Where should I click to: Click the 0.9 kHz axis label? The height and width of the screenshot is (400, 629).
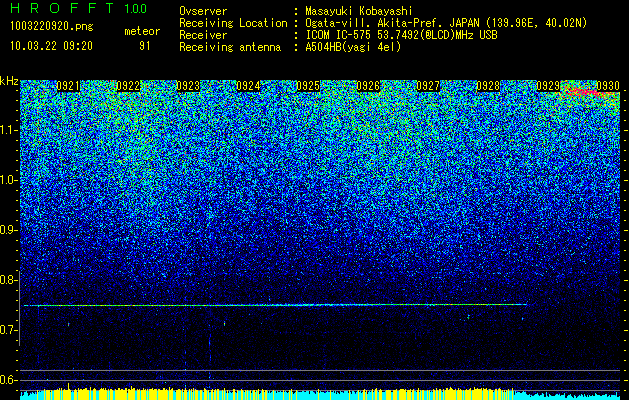pyautogui.click(x=9, y=230)
